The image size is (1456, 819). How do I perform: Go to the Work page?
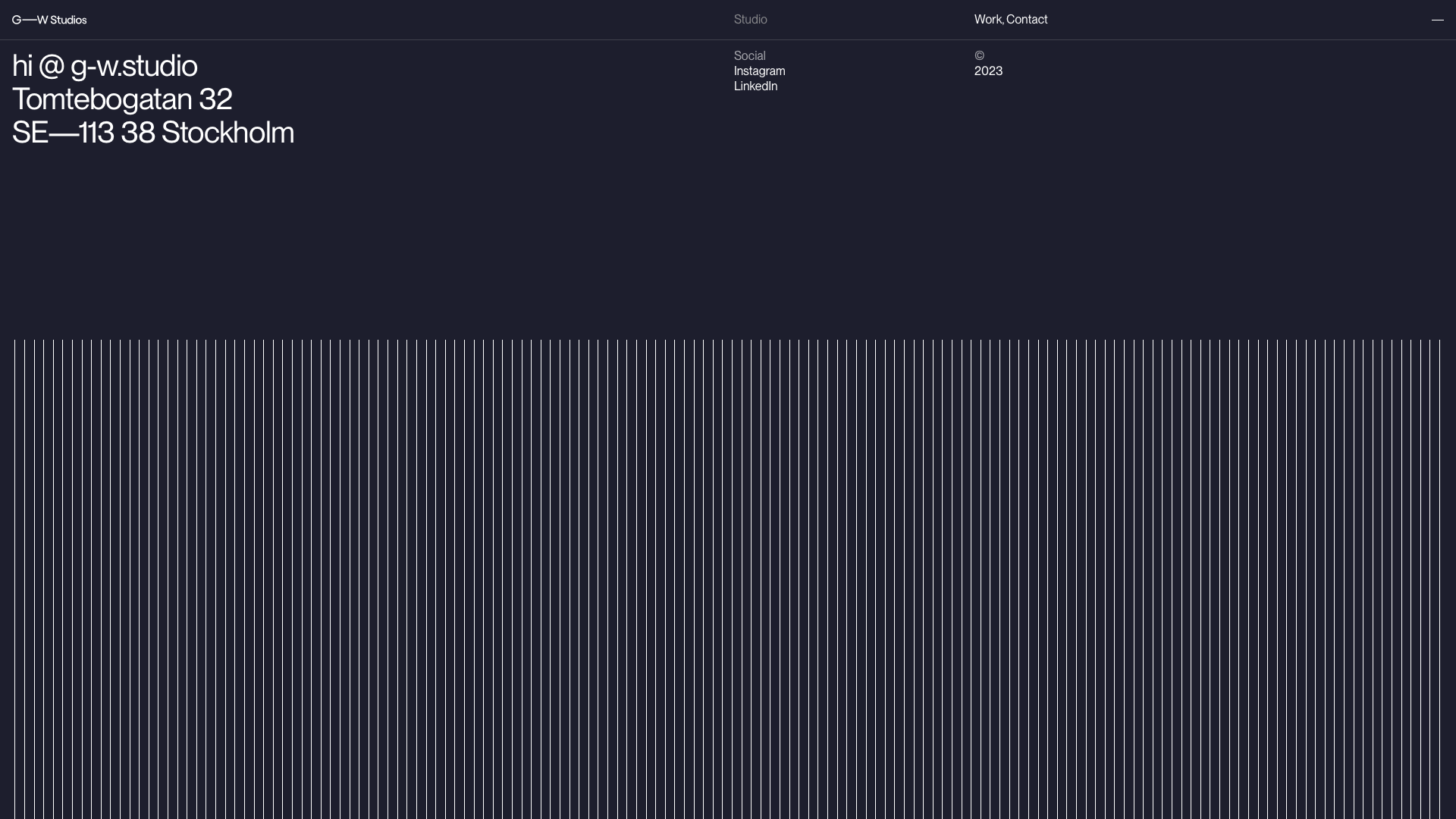tap(987, 20)
